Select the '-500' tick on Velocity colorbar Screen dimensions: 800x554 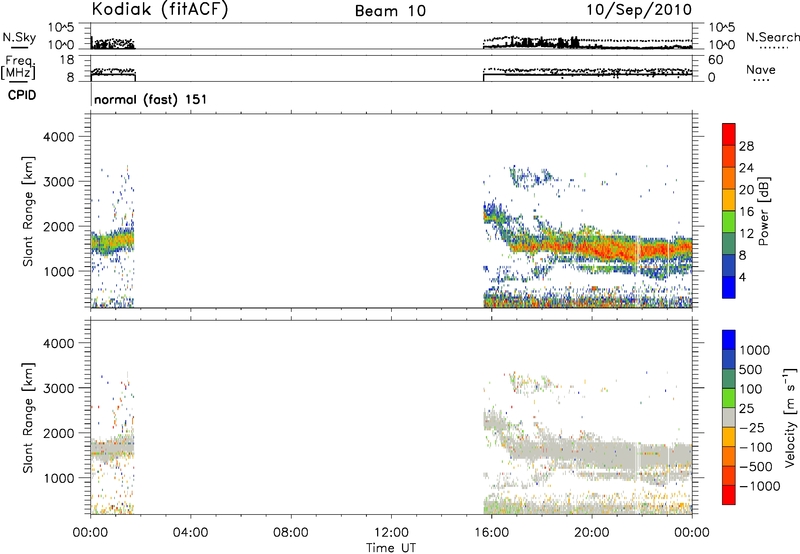(x=756, y=466)
